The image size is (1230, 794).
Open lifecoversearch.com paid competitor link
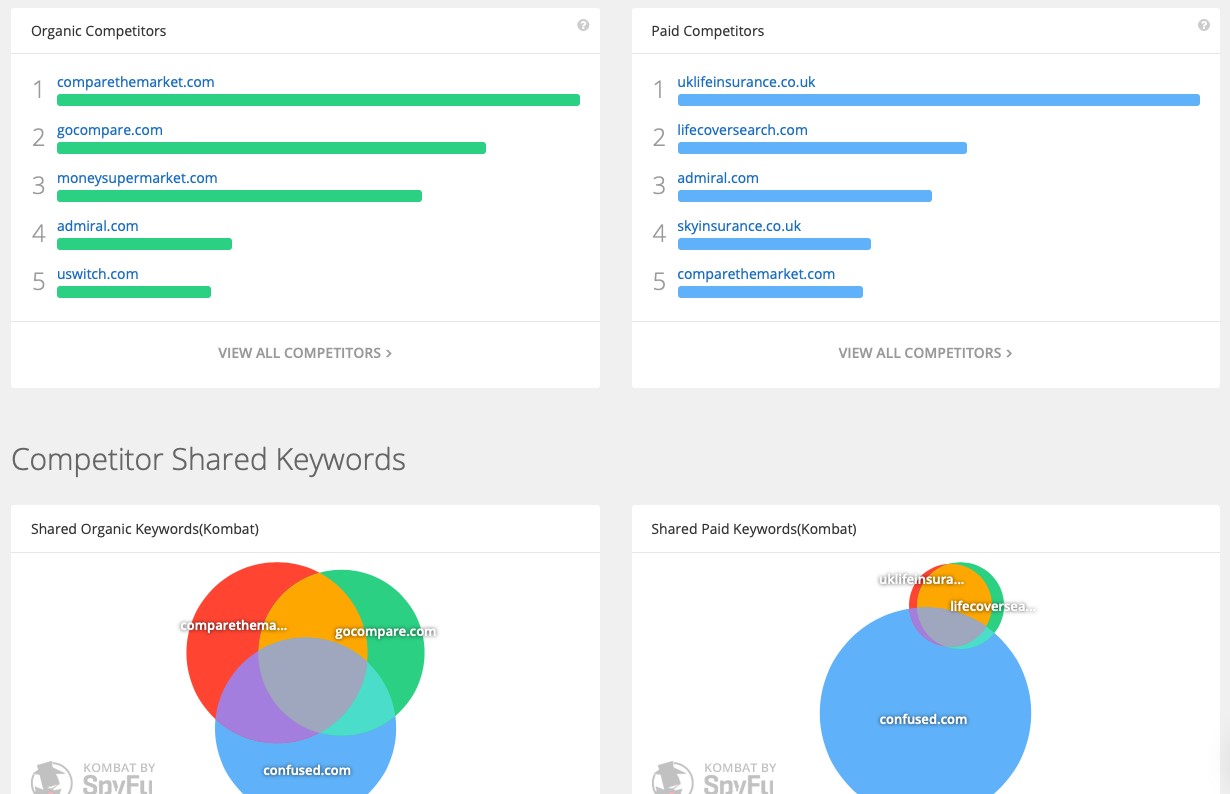point(742,130)
